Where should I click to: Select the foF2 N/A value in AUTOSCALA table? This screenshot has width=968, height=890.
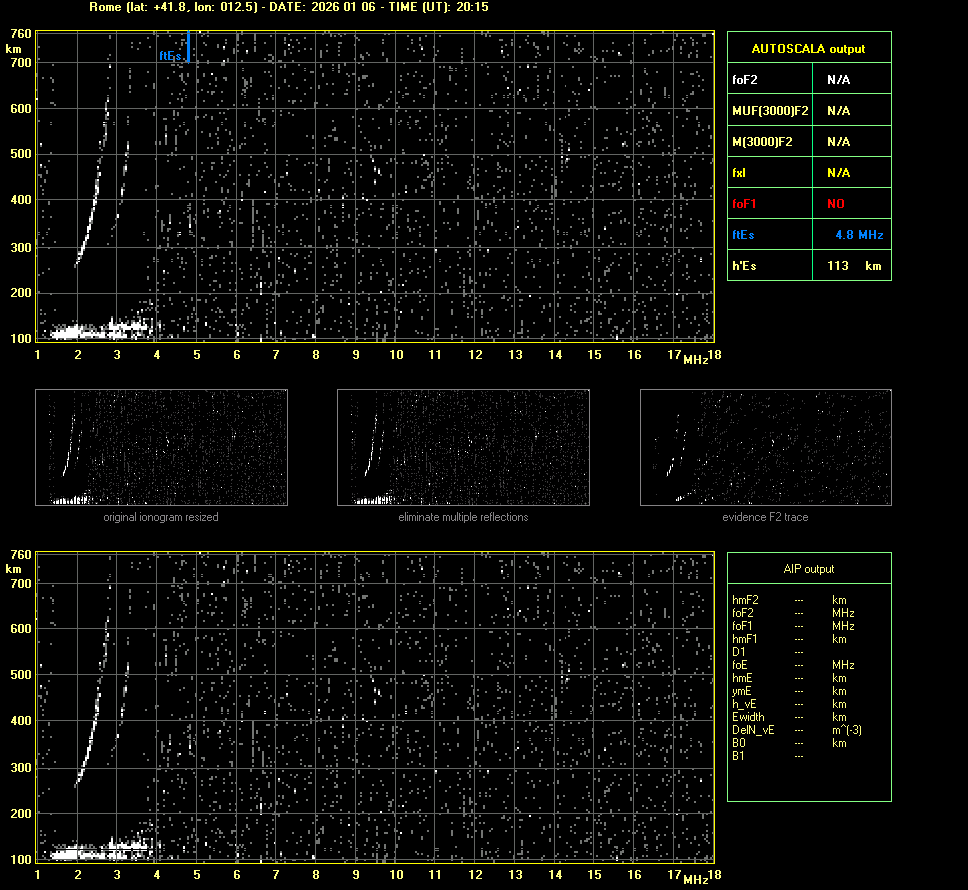pos(838,80)
